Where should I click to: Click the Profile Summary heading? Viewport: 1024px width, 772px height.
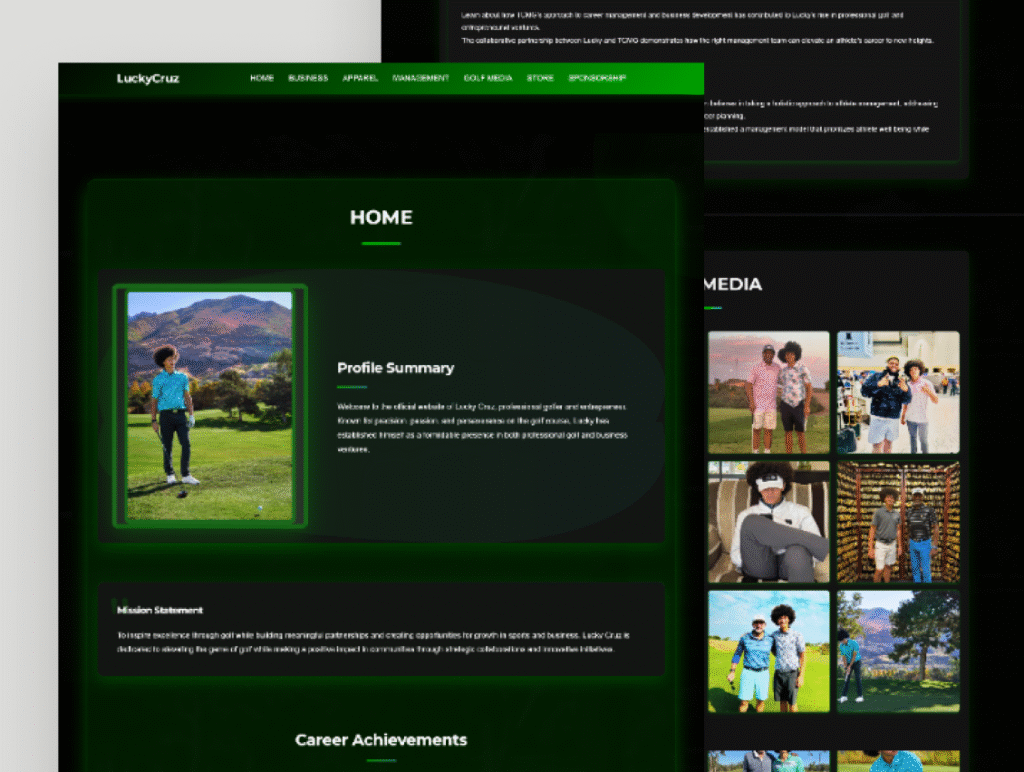click(x=395, y=368)
